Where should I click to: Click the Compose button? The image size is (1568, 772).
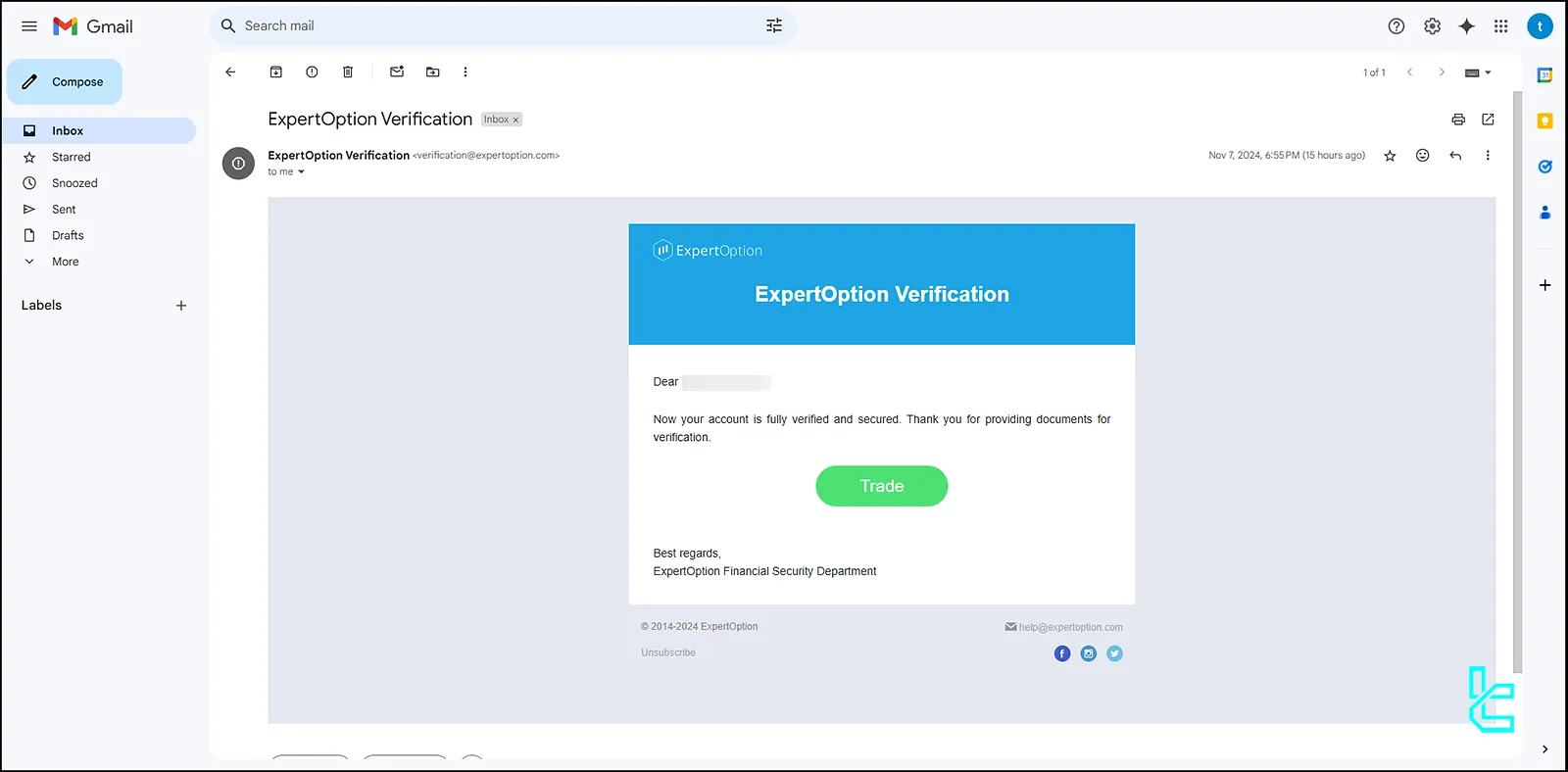65,81
